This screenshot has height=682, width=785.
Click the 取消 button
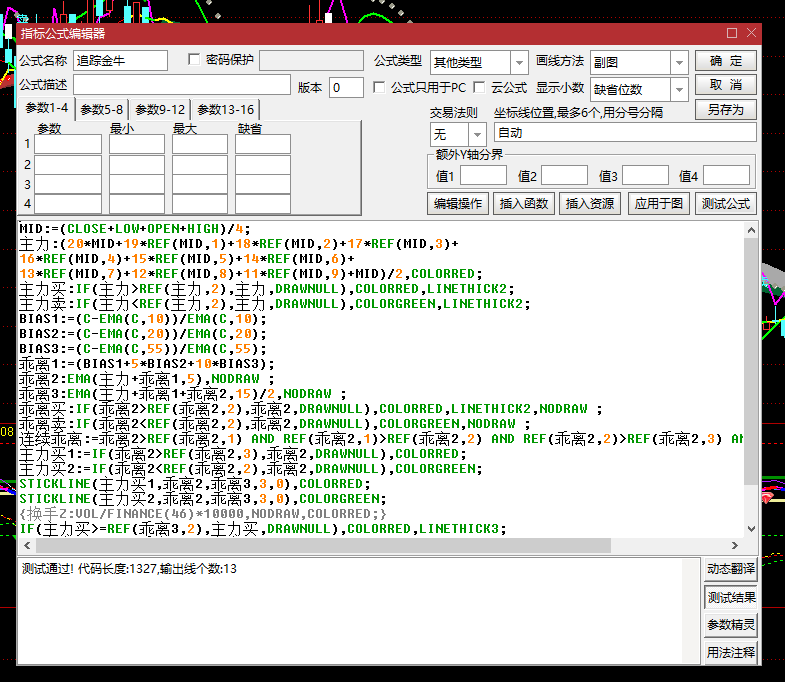(x=725, y=85)
